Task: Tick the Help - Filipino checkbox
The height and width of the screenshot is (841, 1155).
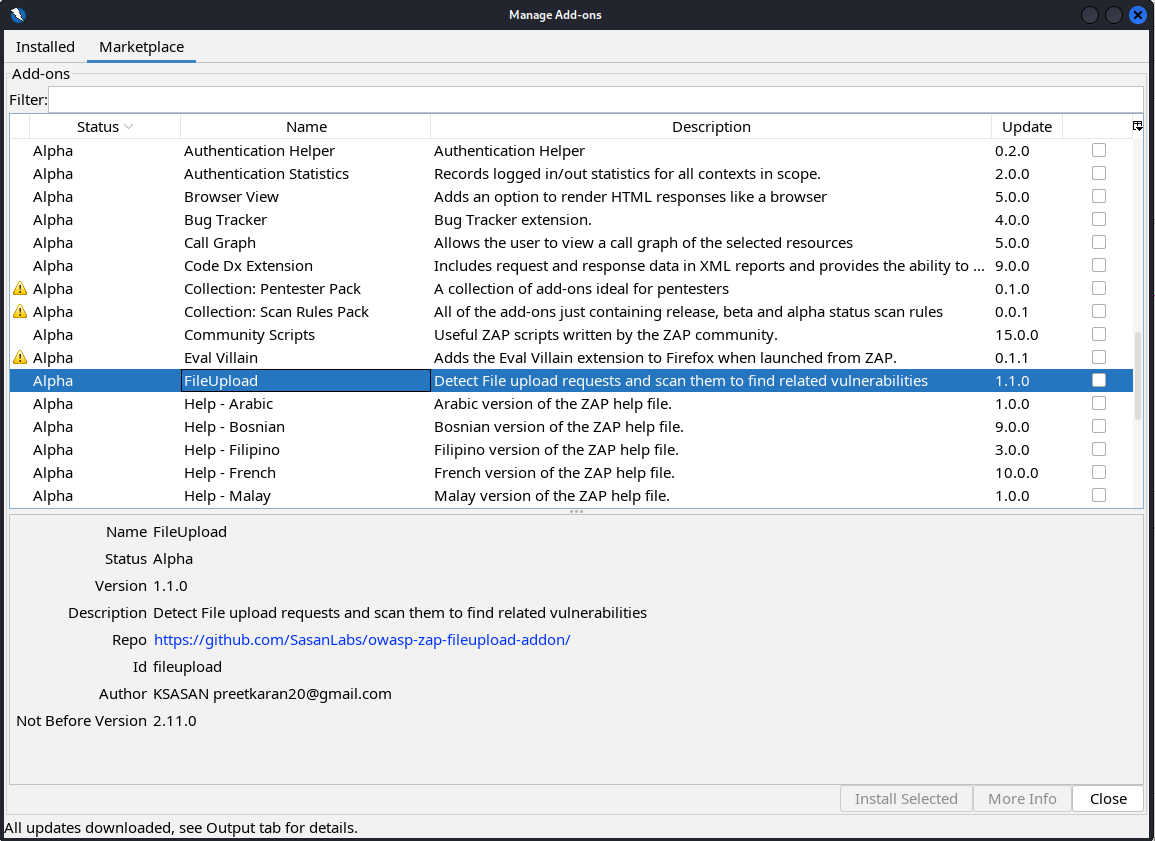Action: coord(1098,449)
